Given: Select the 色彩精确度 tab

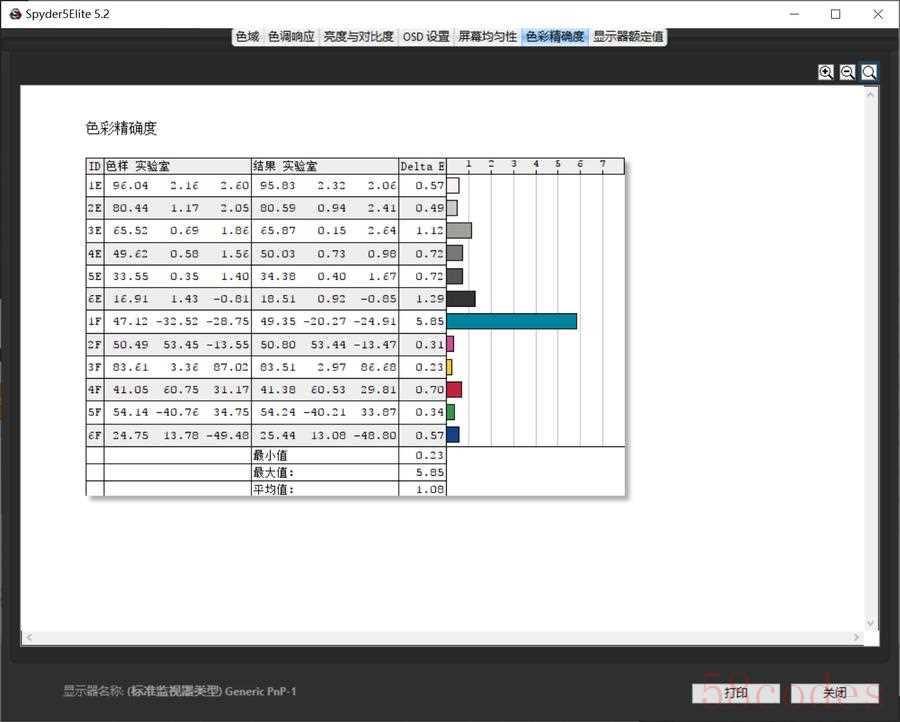Looking at the screenshot, I should coord(554,37).
